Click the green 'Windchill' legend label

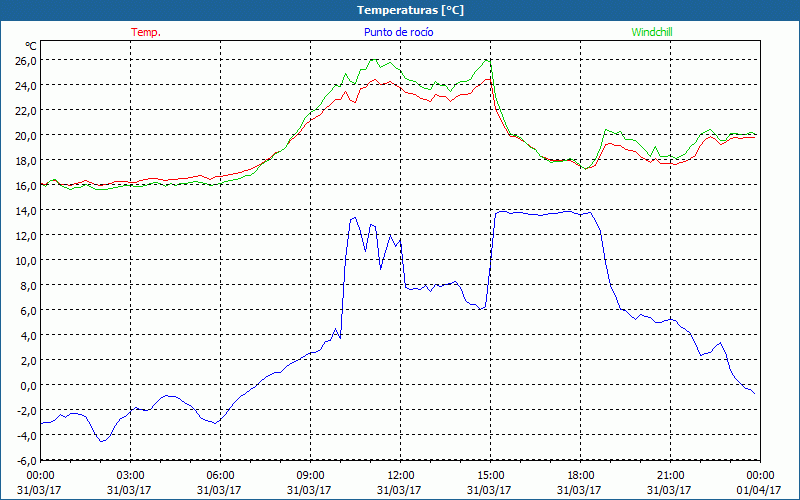(652, 32)
